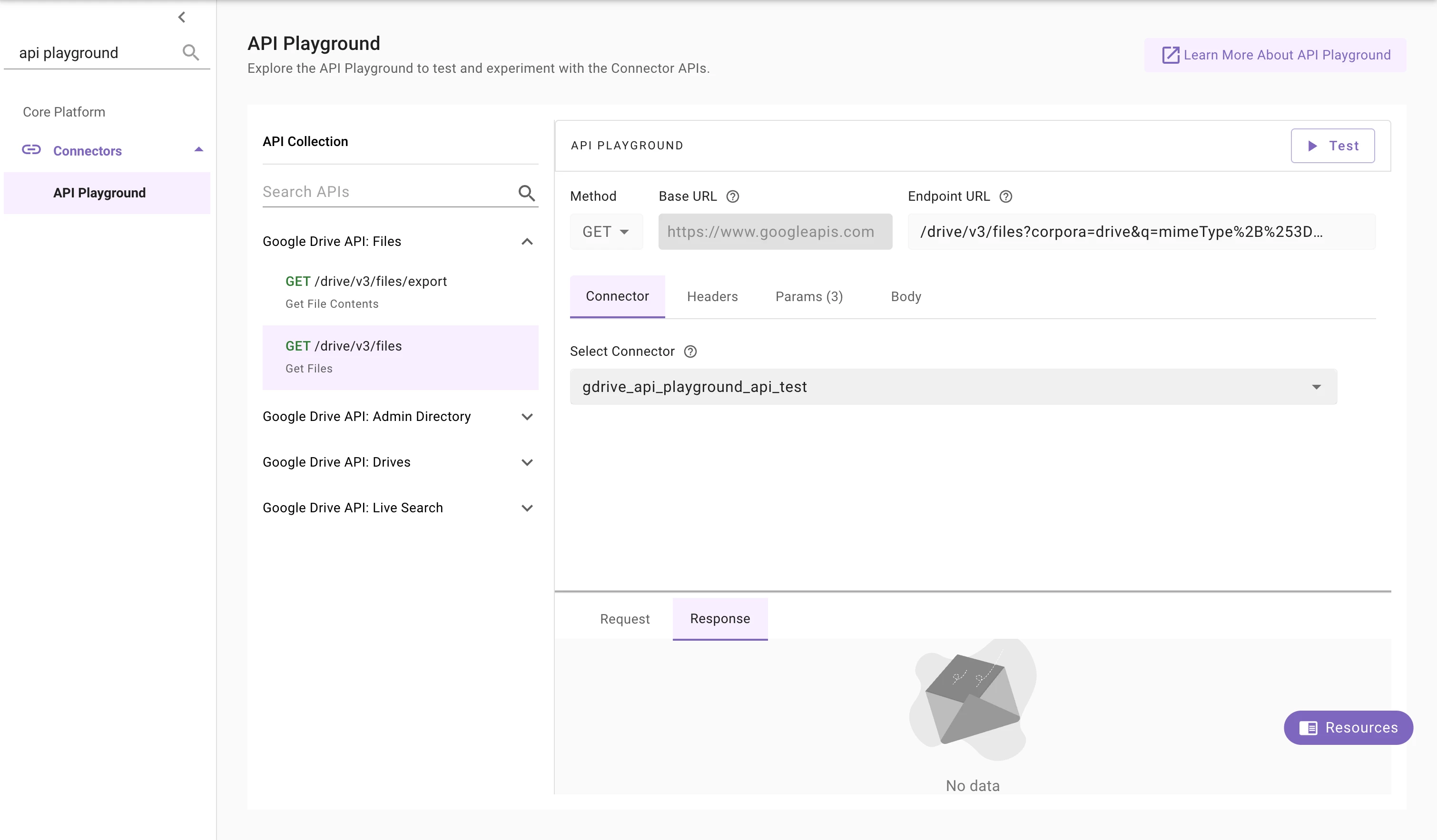Image resolution: width=1437 pixels, height=840 pixels.
Task: Click the sidebar search magnifier icon
Action: 190,52
